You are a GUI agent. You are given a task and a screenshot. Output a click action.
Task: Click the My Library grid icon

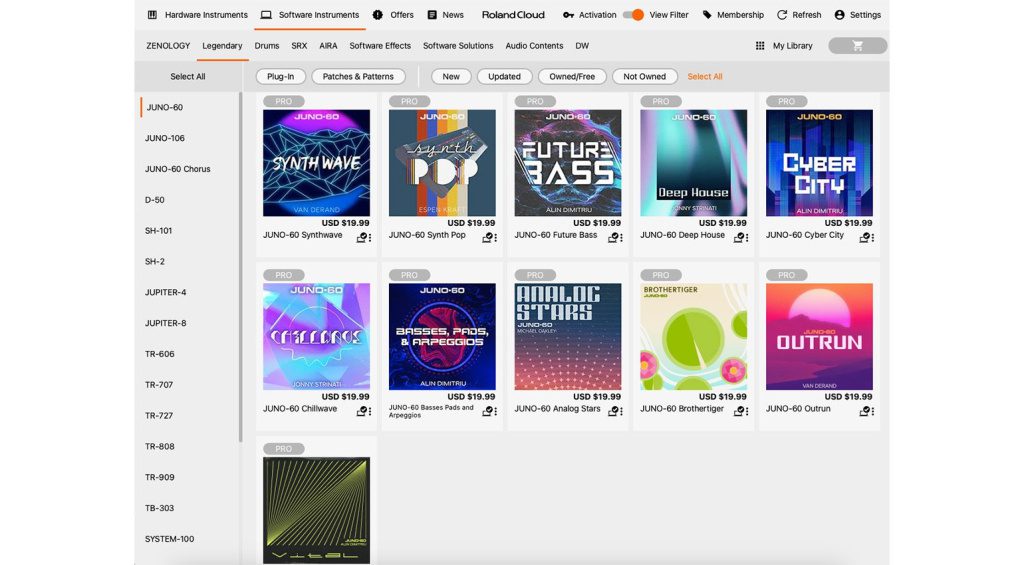pos(760,46)
